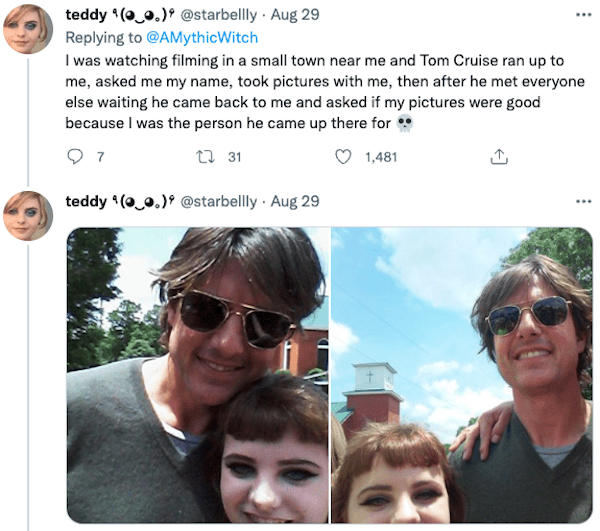Open the right photo with church steeple
The width and height of the screenshot is (600, 531).
[462, 375]
